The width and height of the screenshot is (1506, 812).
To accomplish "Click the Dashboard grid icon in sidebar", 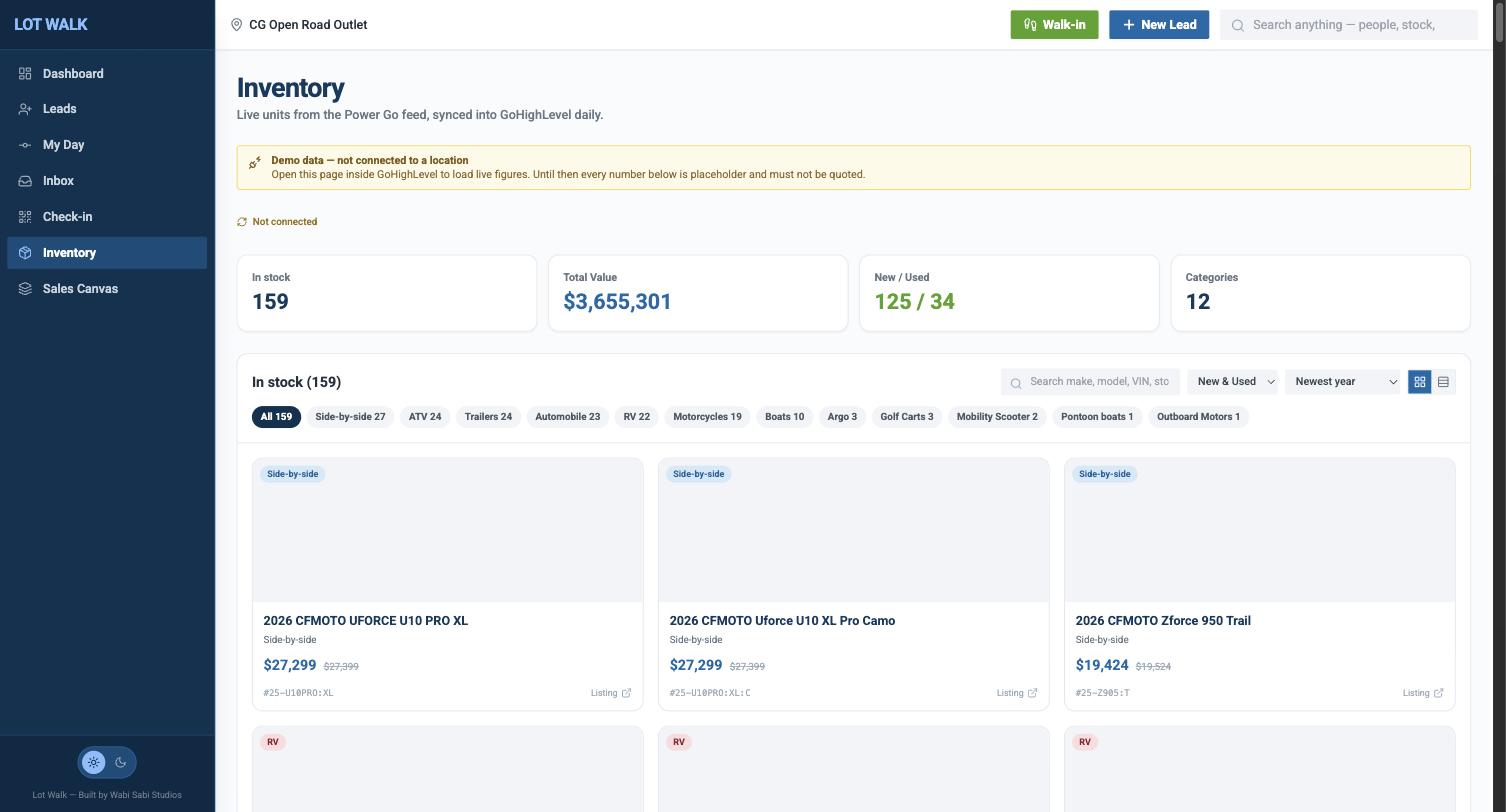I will point(25,74).
